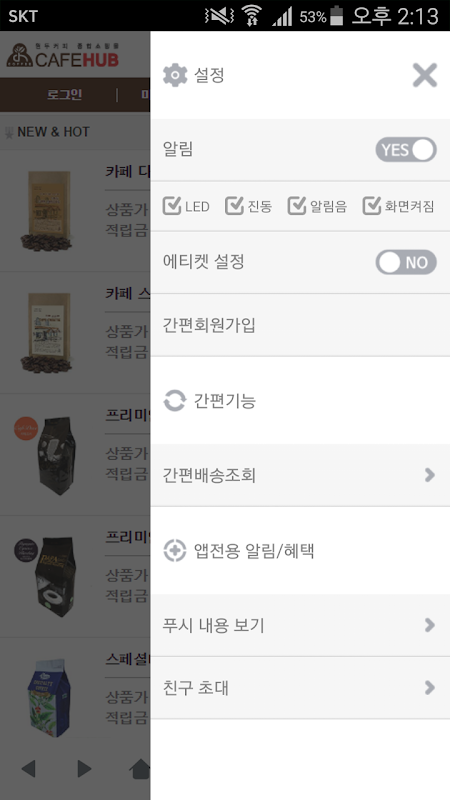
Task: Expand 푸시 내용 보기 chevron
Action: (430, 625)
